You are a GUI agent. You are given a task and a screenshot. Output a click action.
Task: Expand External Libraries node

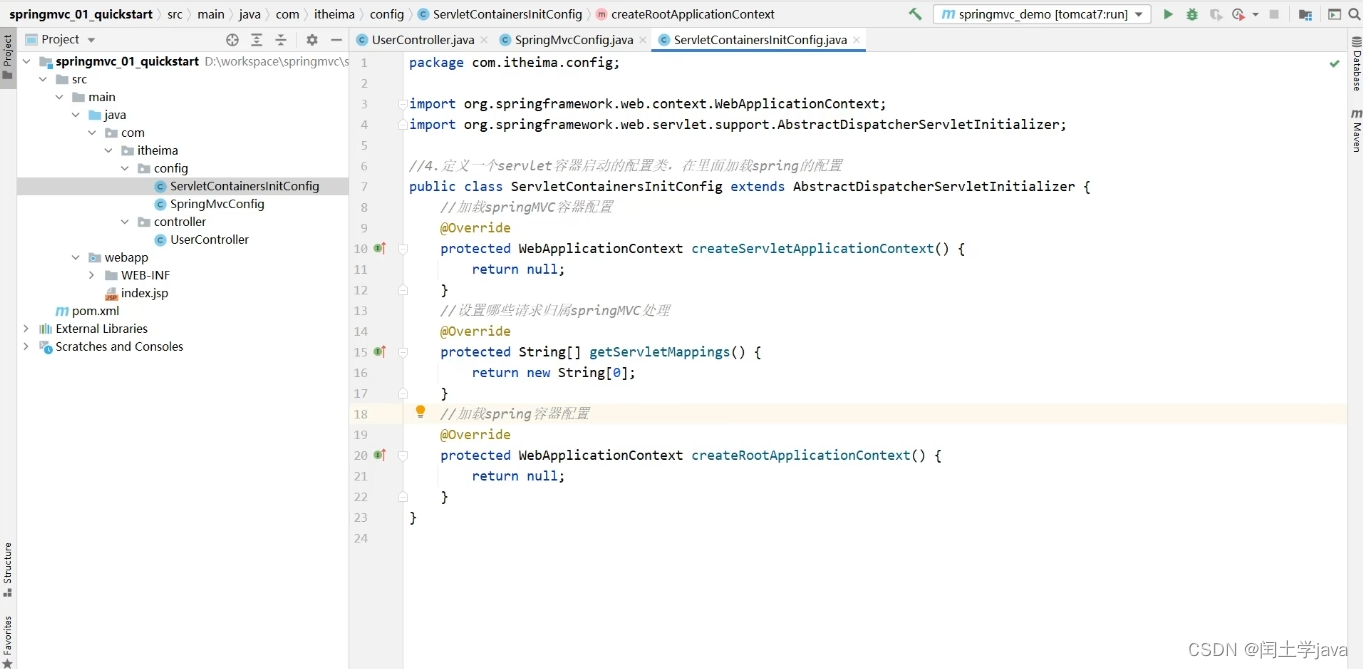coord(26,329)
